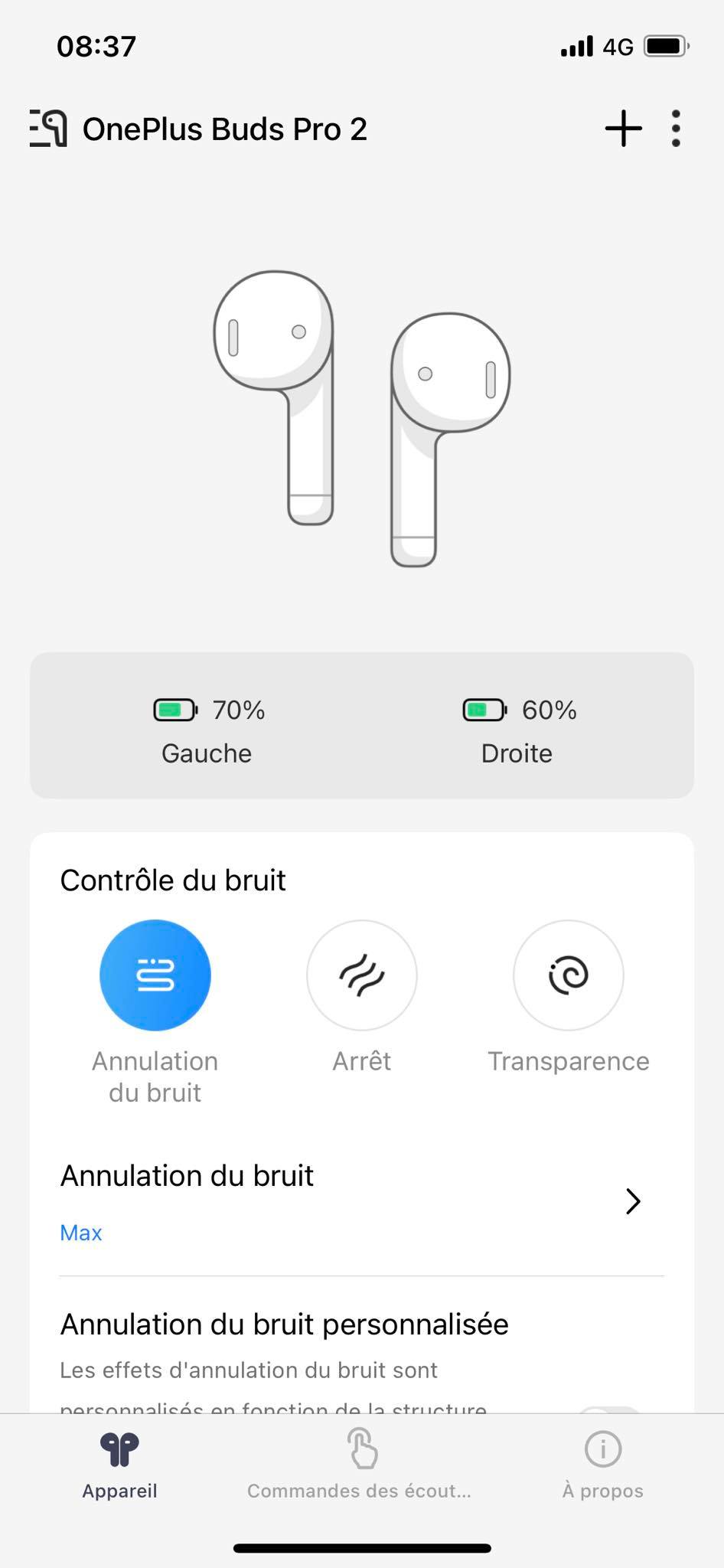Tap the OnePlus Buds Pro 2 title
This screenshot has height=1568, width=724.
point(225,129)
